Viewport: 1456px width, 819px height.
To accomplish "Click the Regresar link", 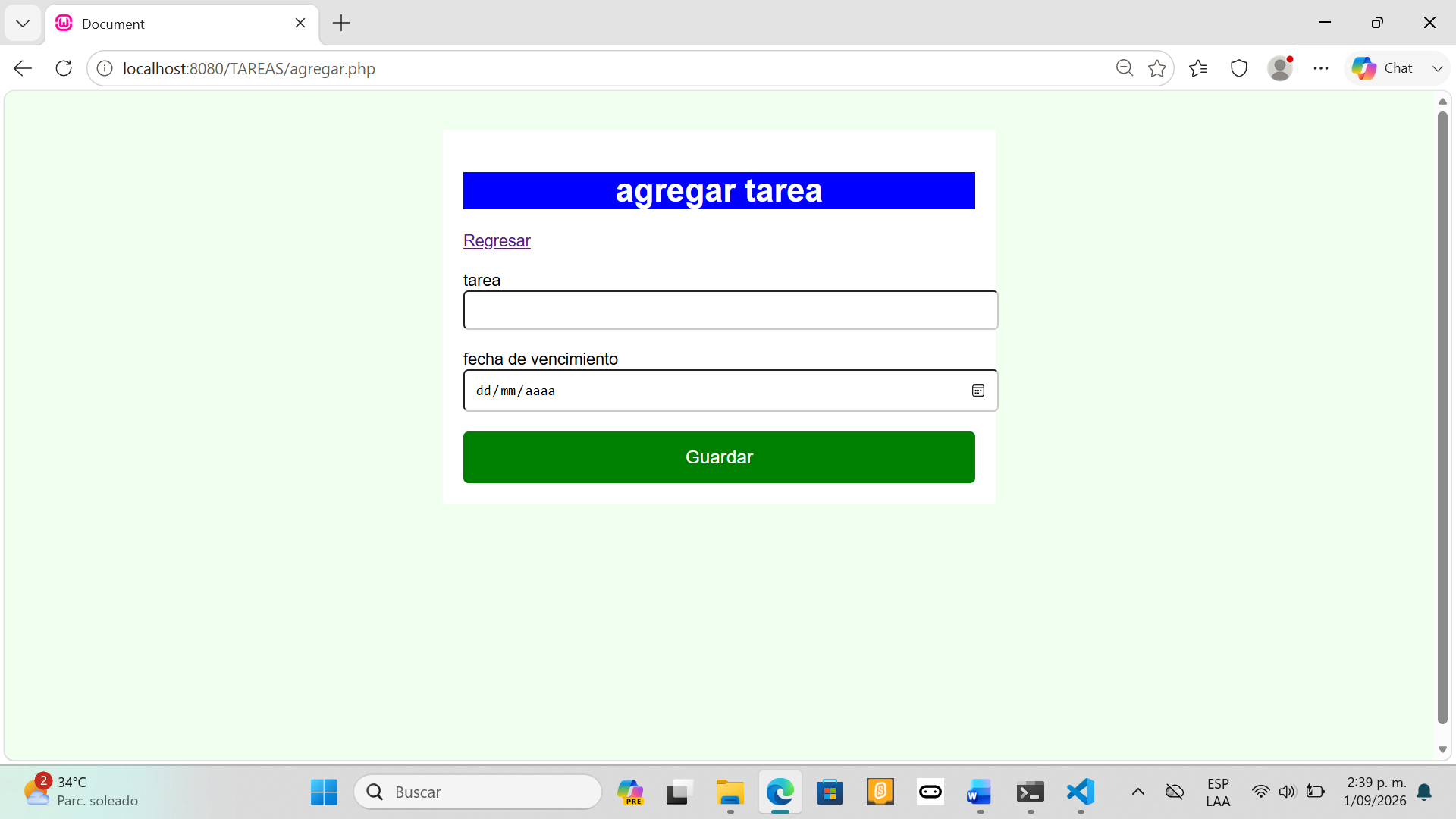I will click(497, 240).
